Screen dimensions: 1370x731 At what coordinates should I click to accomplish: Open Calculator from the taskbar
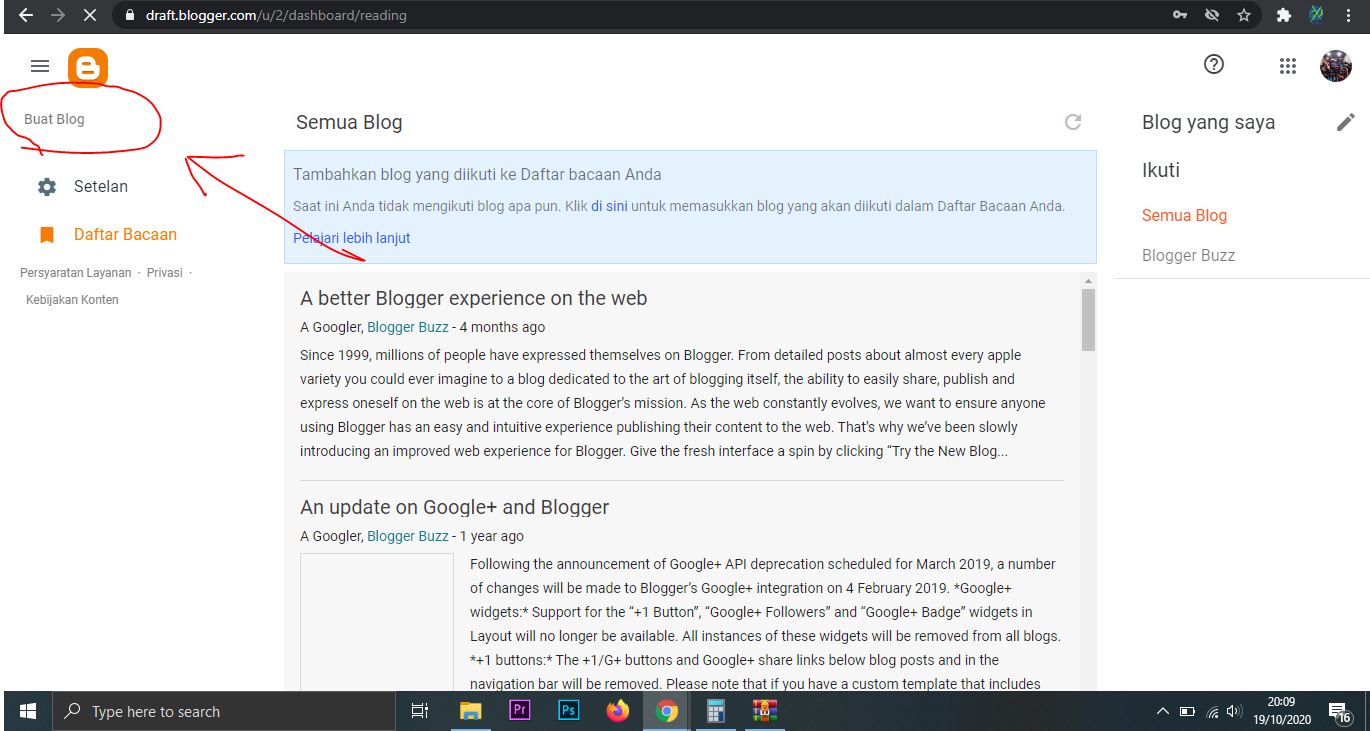click(x=716, y=711)
